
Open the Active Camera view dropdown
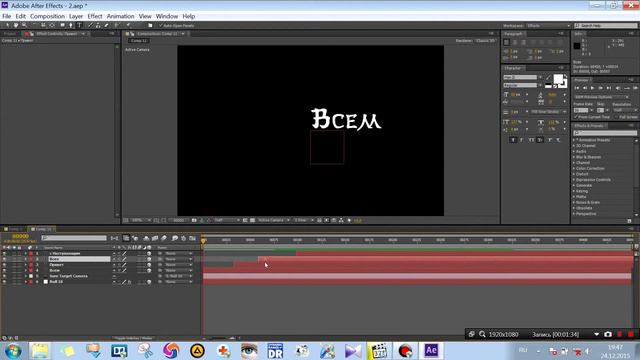pos(273,220)
